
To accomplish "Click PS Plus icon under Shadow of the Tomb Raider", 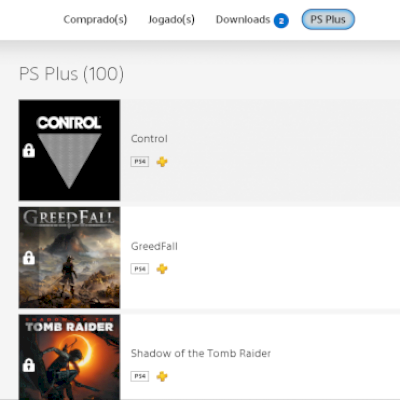I will [x=162, y=376].
